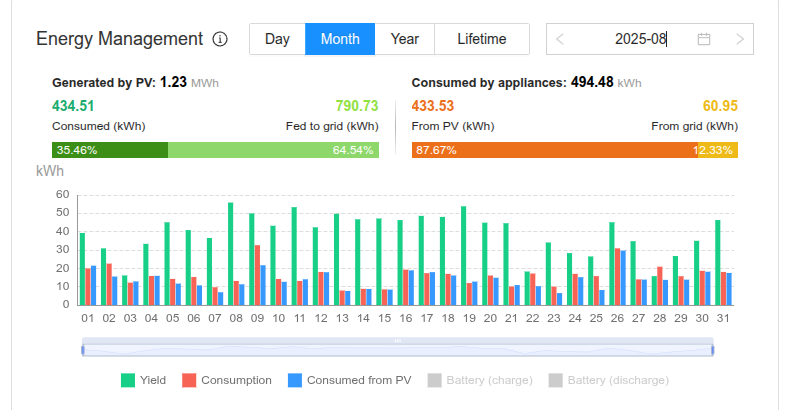Switch to the Day tab
The height and width of the screenshot is (410, 791).
pos(277,39)
